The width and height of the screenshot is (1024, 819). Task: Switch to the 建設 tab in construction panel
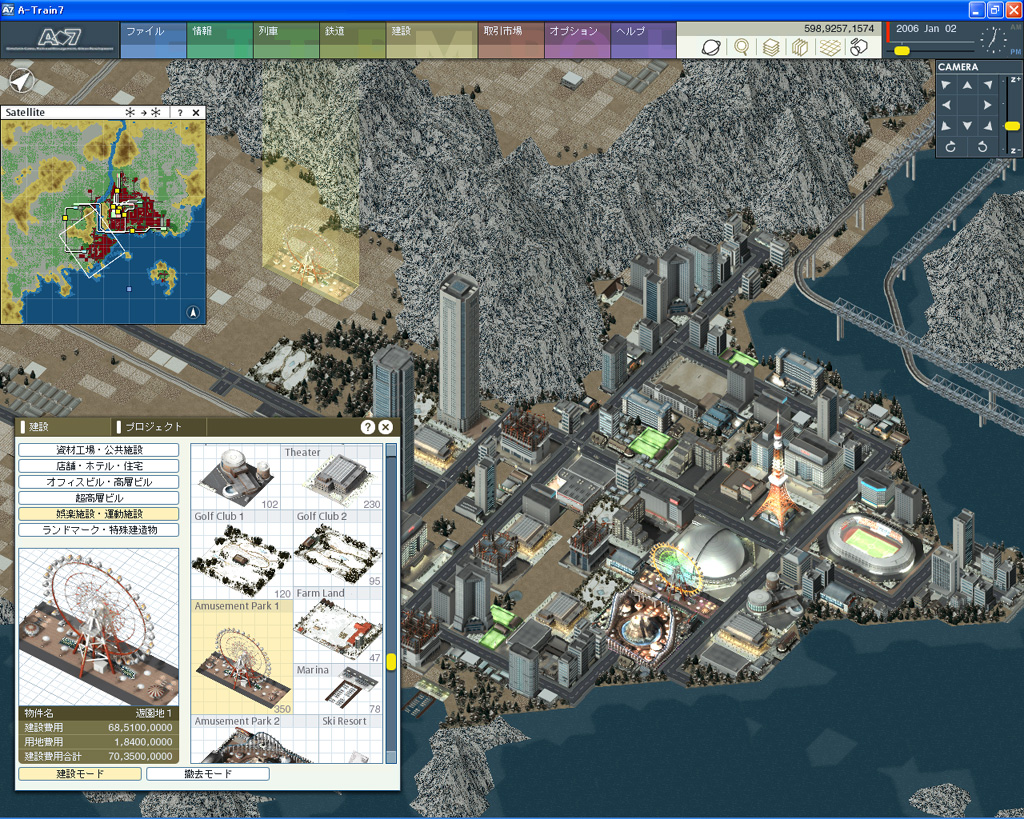coord(64,427)
